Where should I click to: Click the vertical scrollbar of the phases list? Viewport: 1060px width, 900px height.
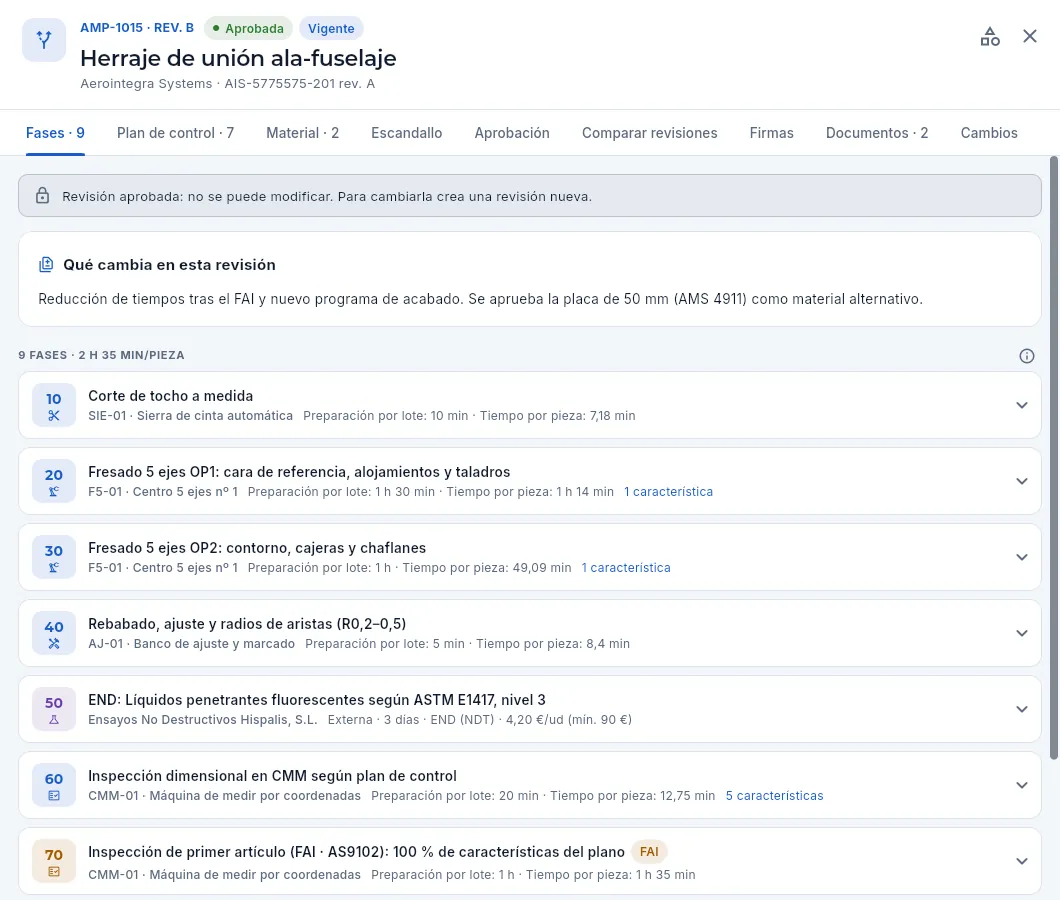coord(1053,457)
